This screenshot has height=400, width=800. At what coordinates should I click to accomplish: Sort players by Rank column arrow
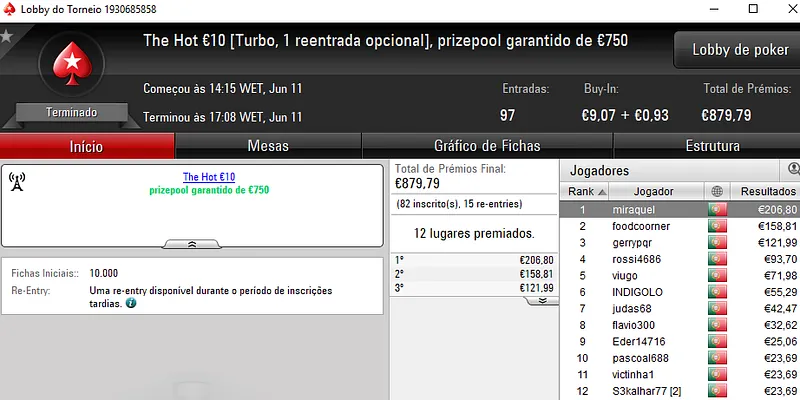[x=602, y=192]
